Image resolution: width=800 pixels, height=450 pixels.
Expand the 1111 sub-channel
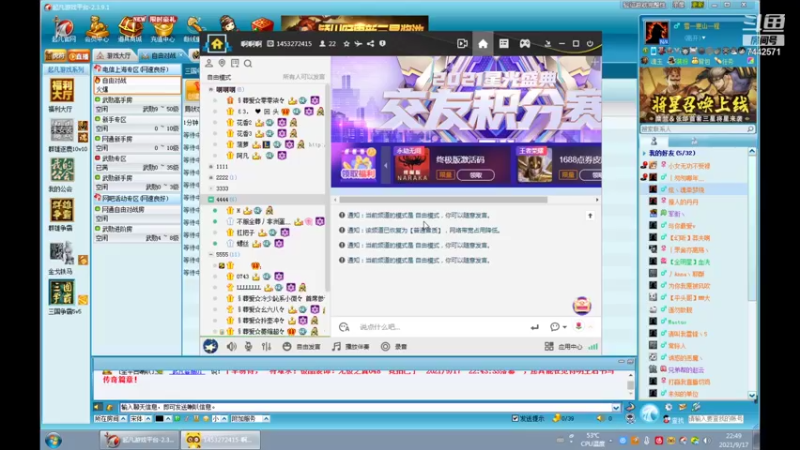click(x=211, y=166)
